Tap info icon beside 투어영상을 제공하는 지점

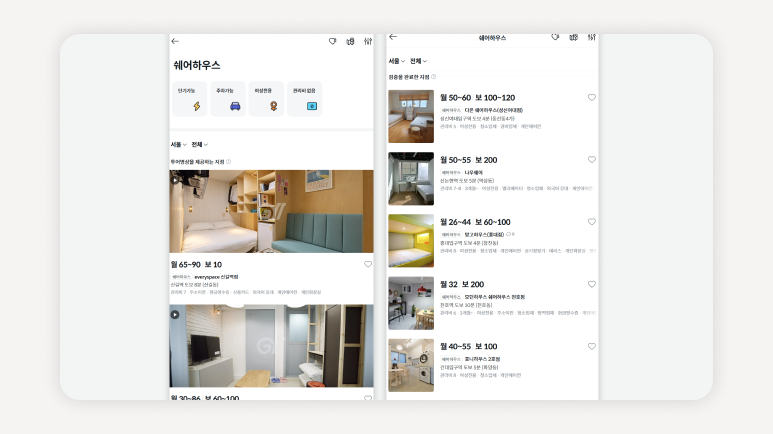tap(228, 162)
